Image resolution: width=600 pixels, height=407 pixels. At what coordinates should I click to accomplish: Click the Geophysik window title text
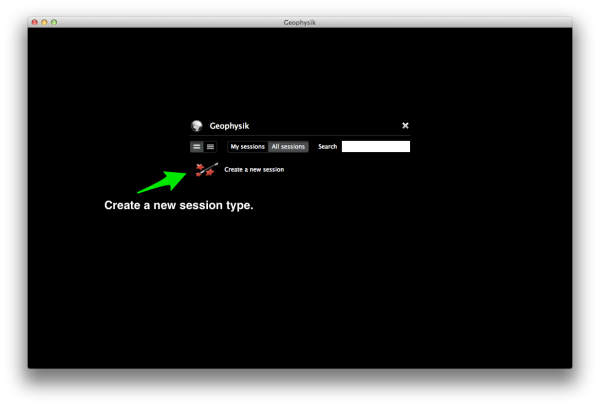(x=300, y=21)
